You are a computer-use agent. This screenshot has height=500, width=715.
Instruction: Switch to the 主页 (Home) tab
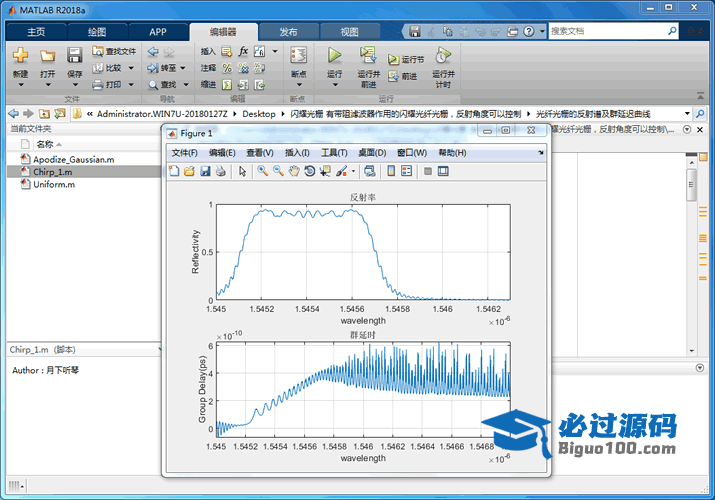click(x=36, y=32)
